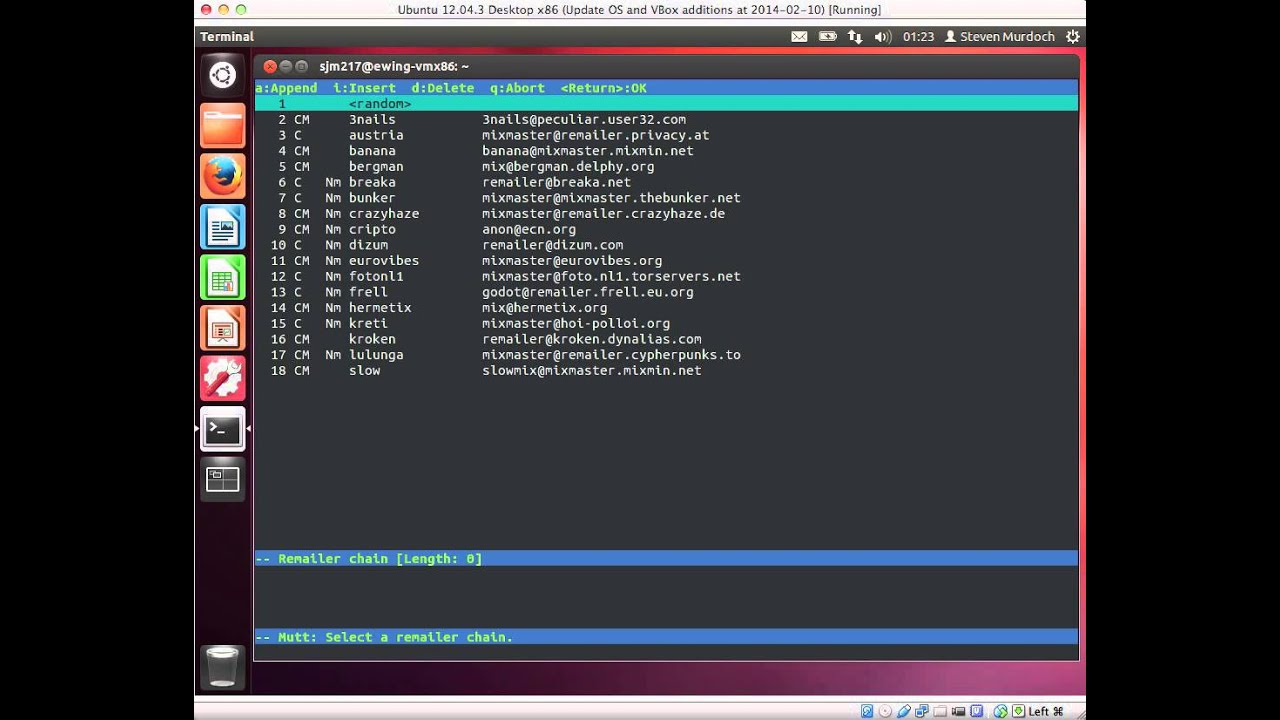Select the Terminal launcher icon
1280x720 pixels.
(222, 430)
